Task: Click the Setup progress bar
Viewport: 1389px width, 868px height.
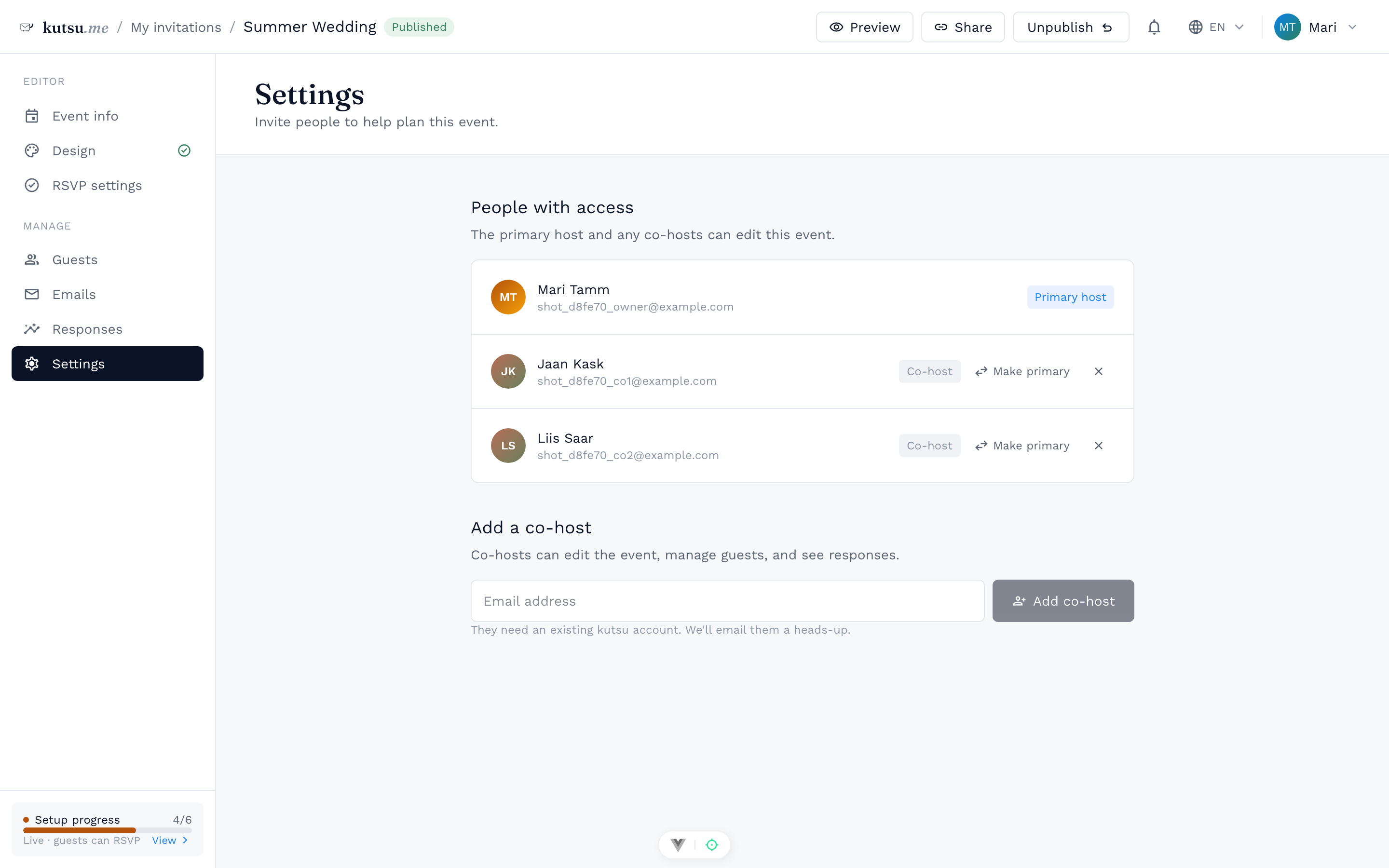Action: click(x=108, y=830)
